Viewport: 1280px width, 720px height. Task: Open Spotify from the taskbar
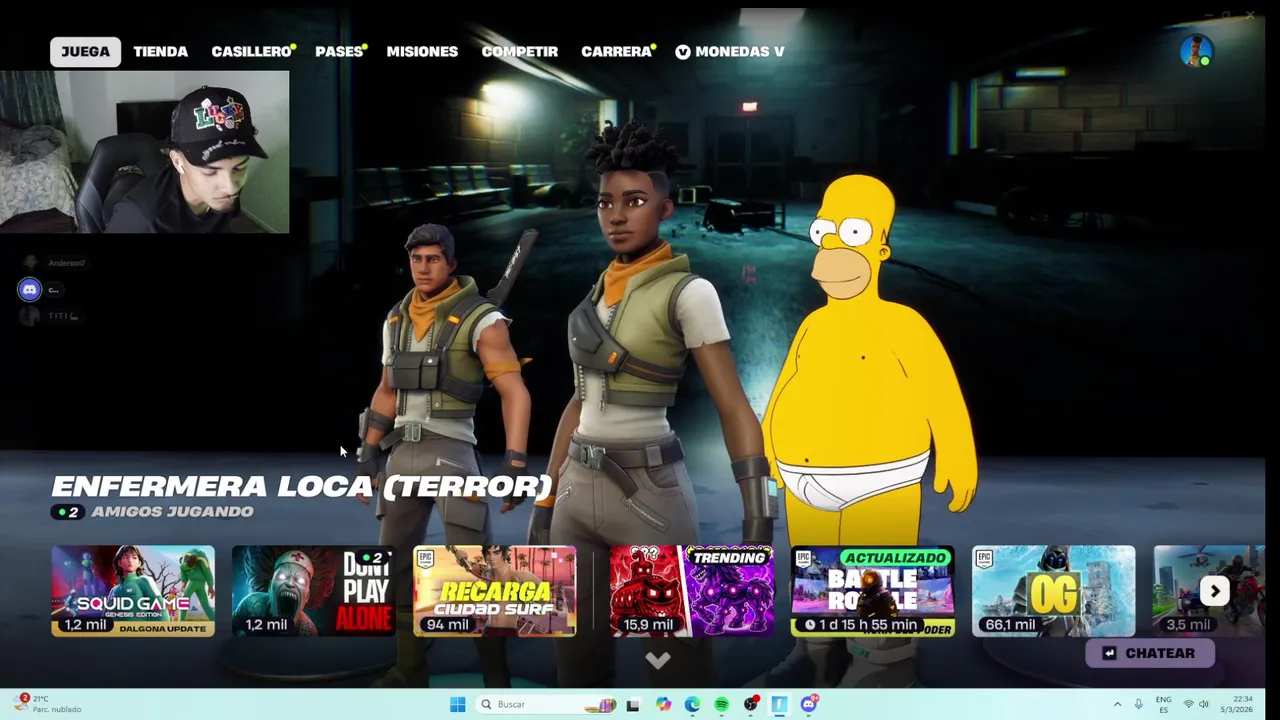(x=721, y=704)
